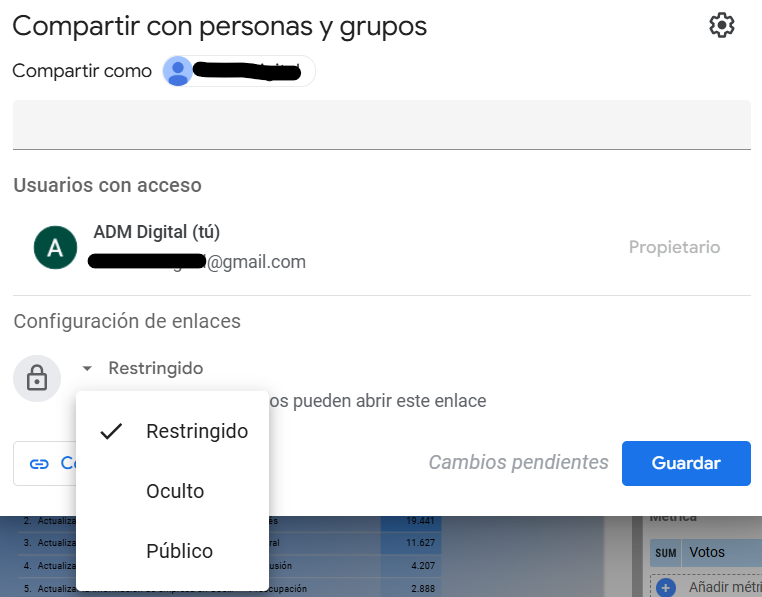Click the Usuarios con acceso heading
Viewport: 762px width, 597px height.
(107, 185)
